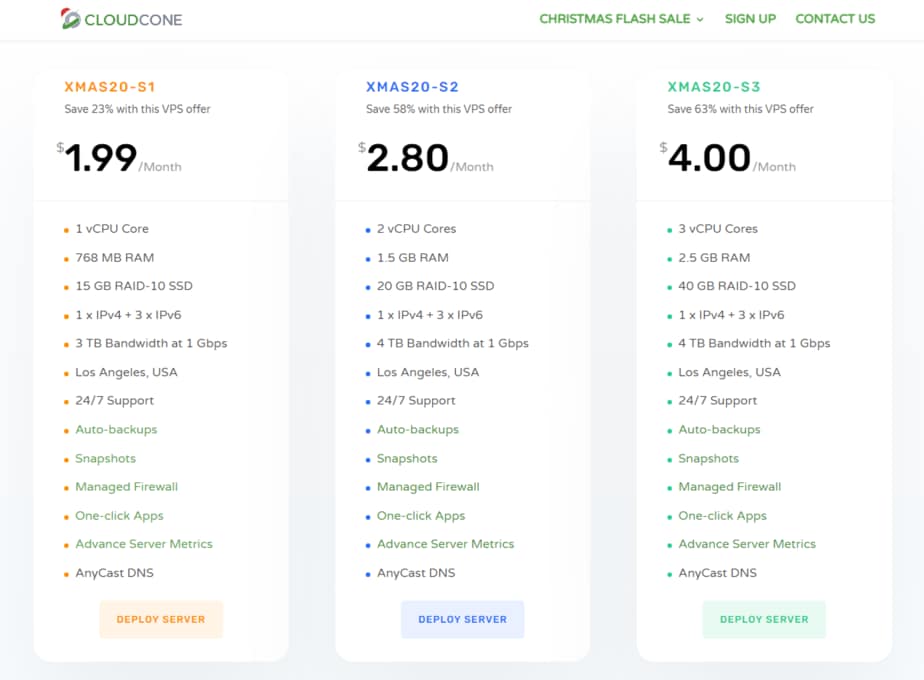Deploy the XMAS20-S3 server

point(764,619)
